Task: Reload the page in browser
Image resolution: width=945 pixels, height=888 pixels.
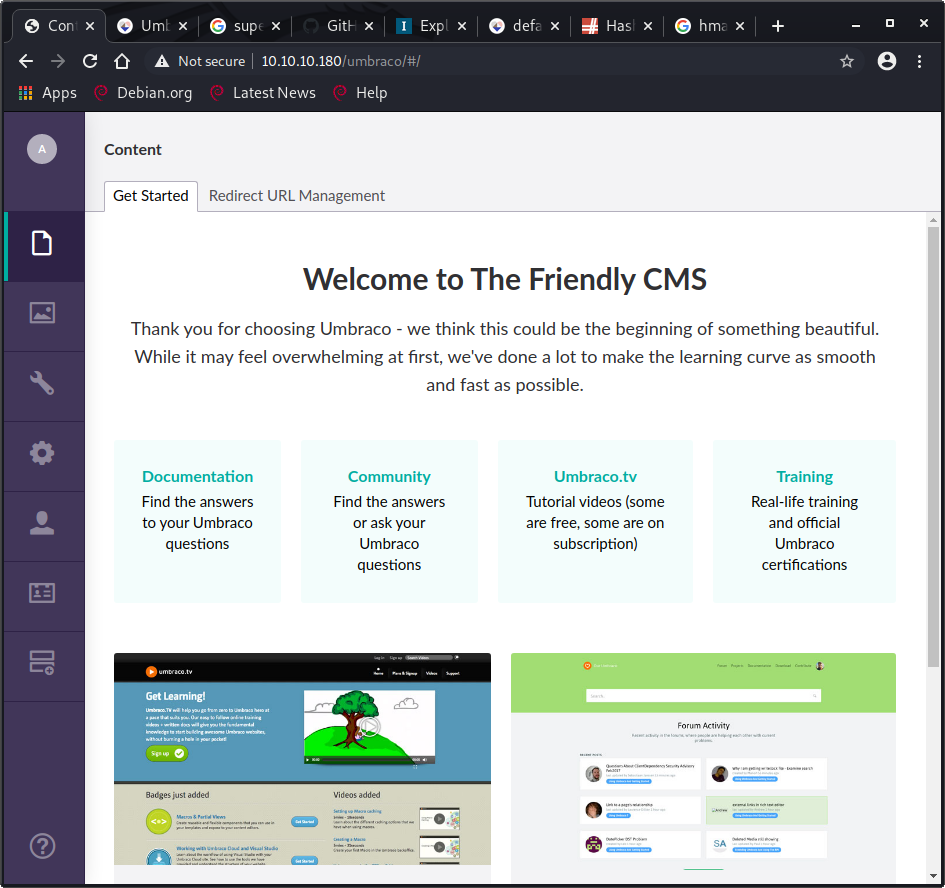Action: click(x=90, y=61)
